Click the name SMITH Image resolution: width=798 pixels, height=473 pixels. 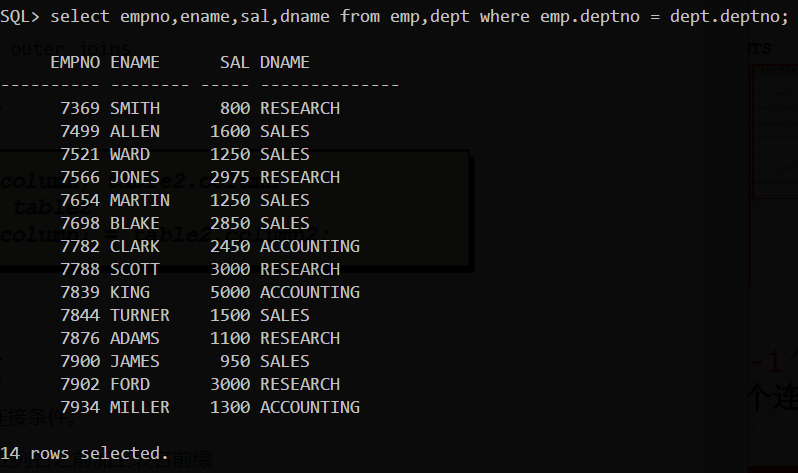135,108
